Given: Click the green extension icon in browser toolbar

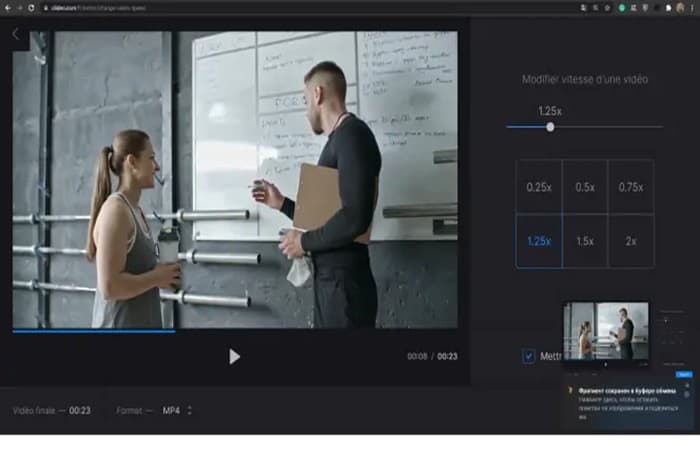Looking at the screenshot, I should click(x=621, y=8).
